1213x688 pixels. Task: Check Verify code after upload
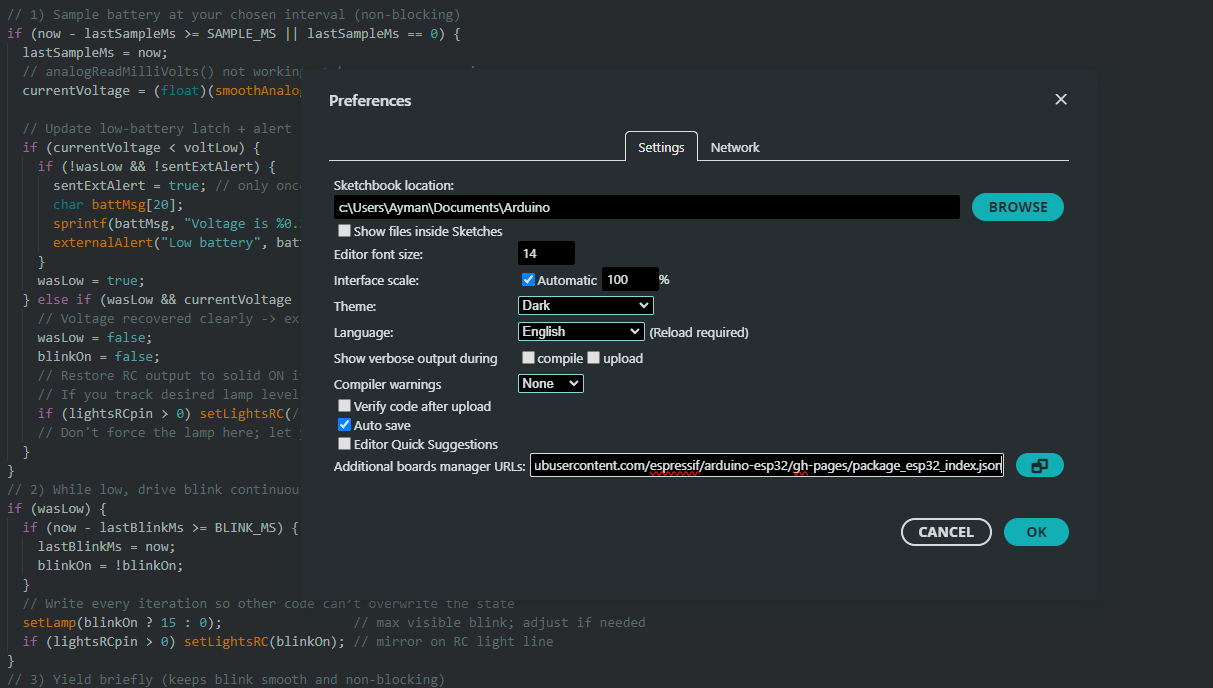click(x=344, y=406)
